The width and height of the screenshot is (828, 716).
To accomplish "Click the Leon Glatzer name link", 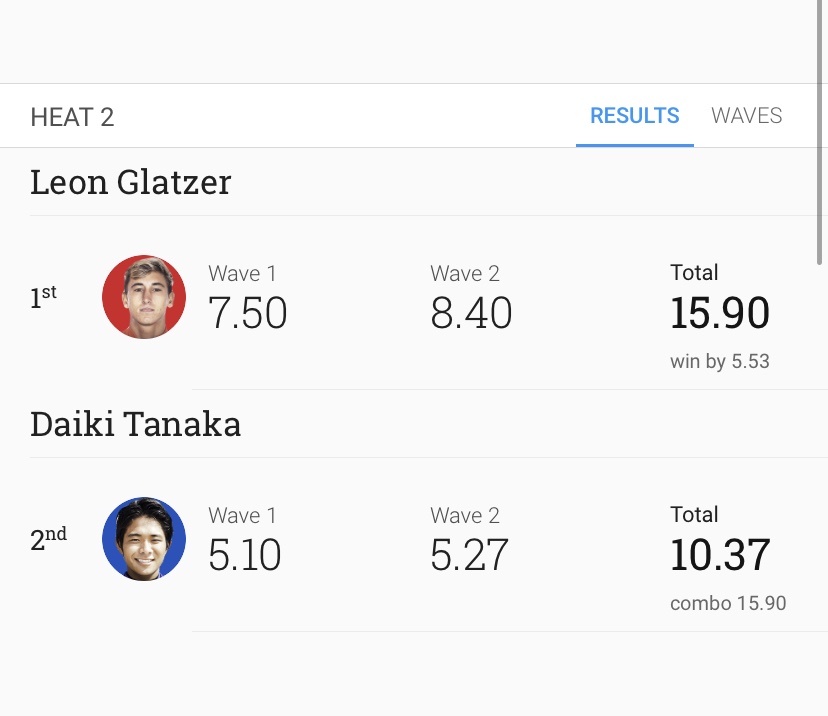I will tap(130, 182).
